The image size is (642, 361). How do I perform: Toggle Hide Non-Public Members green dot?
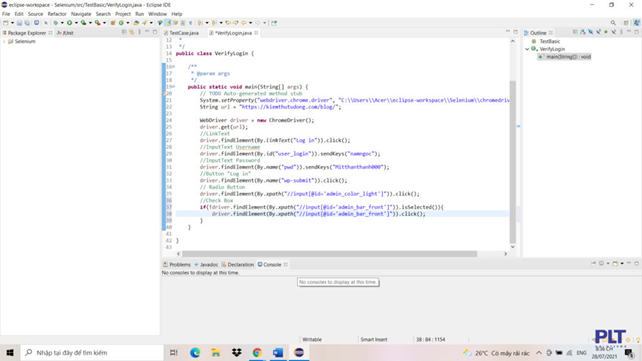606,32
